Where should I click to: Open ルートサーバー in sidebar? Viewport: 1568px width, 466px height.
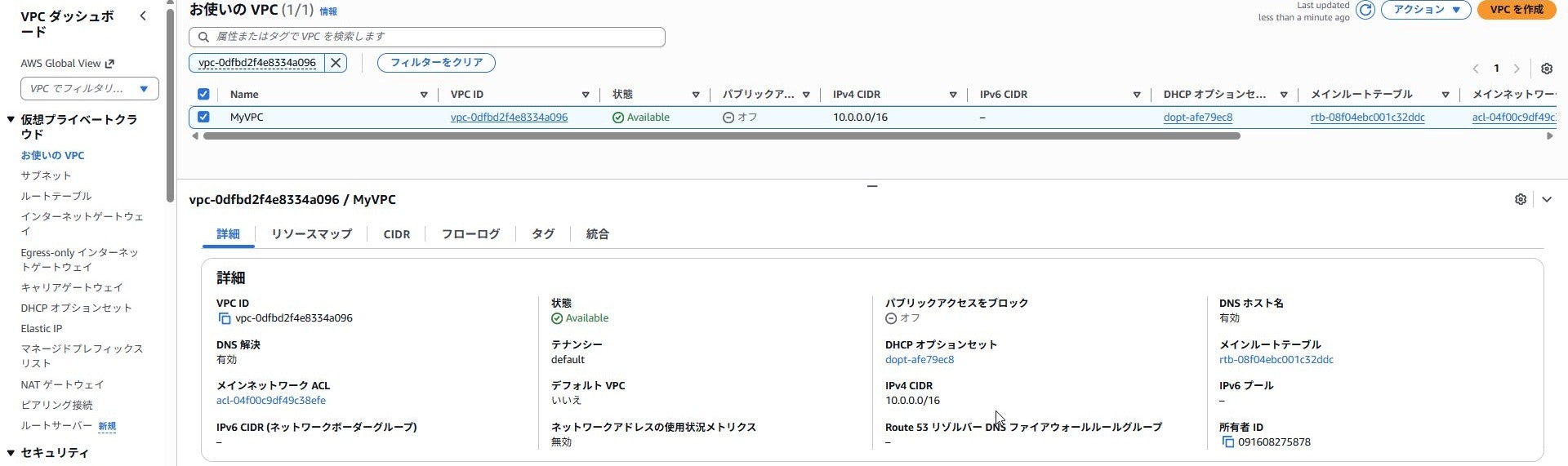(56, 425)
